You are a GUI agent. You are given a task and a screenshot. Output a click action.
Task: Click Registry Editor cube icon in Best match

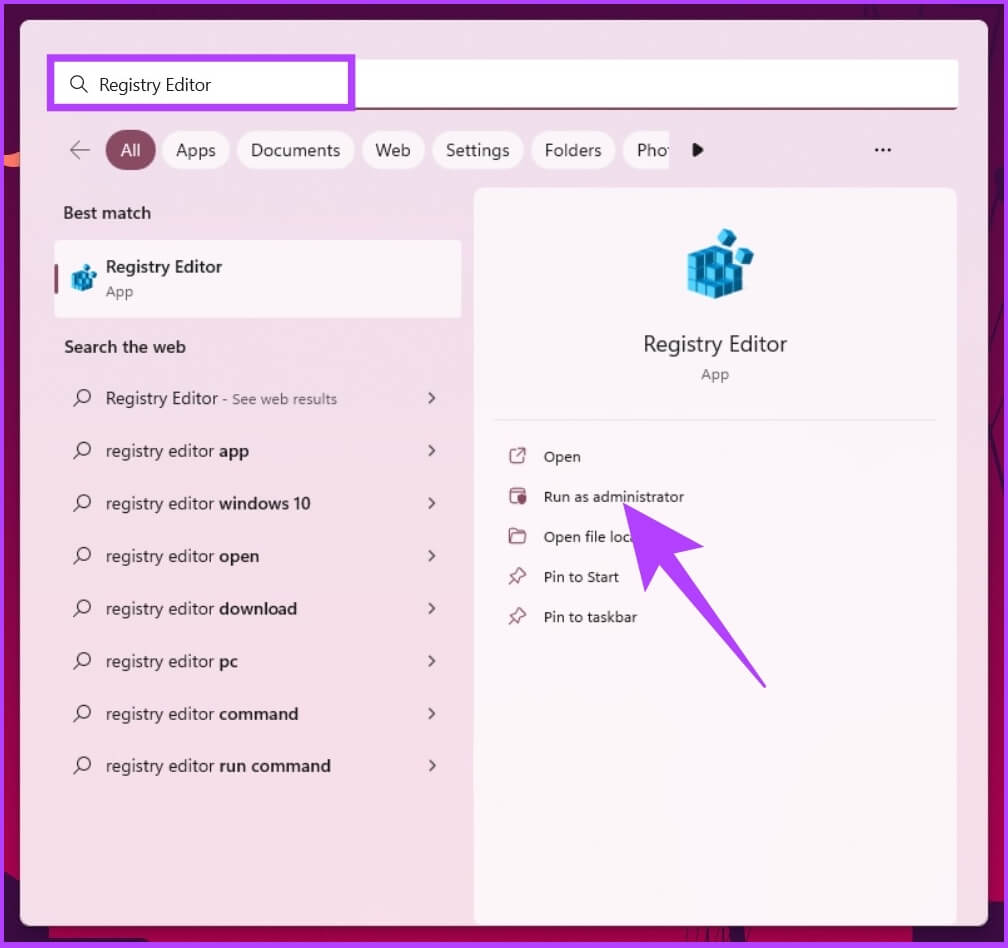point(84,278)
